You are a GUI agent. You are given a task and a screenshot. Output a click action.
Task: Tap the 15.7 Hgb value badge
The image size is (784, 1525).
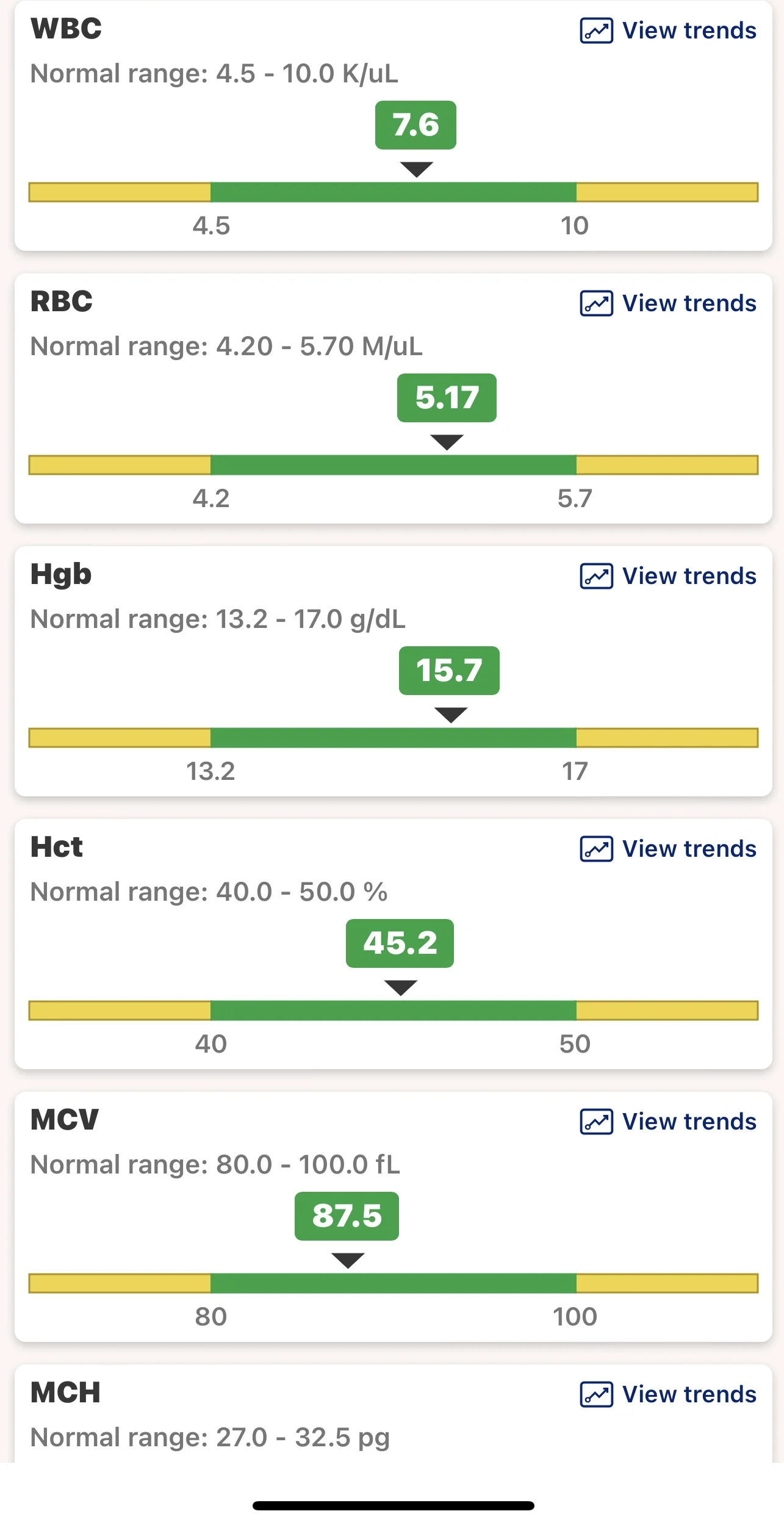pyautogui.click(x=449, y=671)
